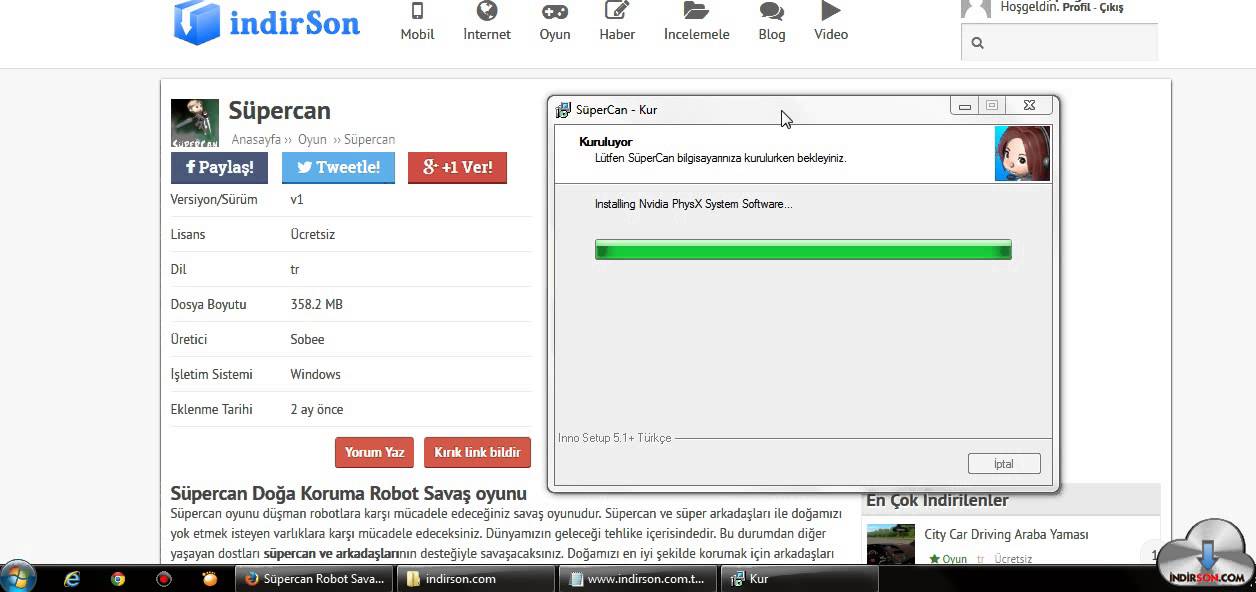The width and height of the screenshot is (1256, 592).
Task: Switch to indirson.com folder taskbar item
Action: point(476,578)
